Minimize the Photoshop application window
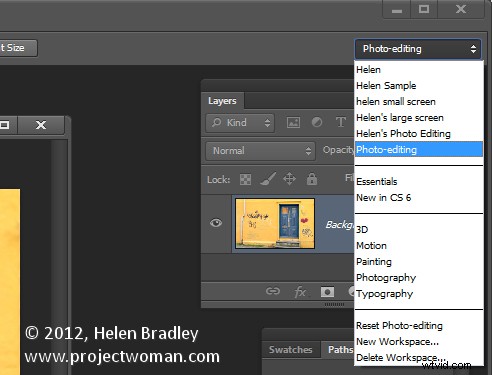The width and height of the screenshot is (492, 375). point(397,9)
